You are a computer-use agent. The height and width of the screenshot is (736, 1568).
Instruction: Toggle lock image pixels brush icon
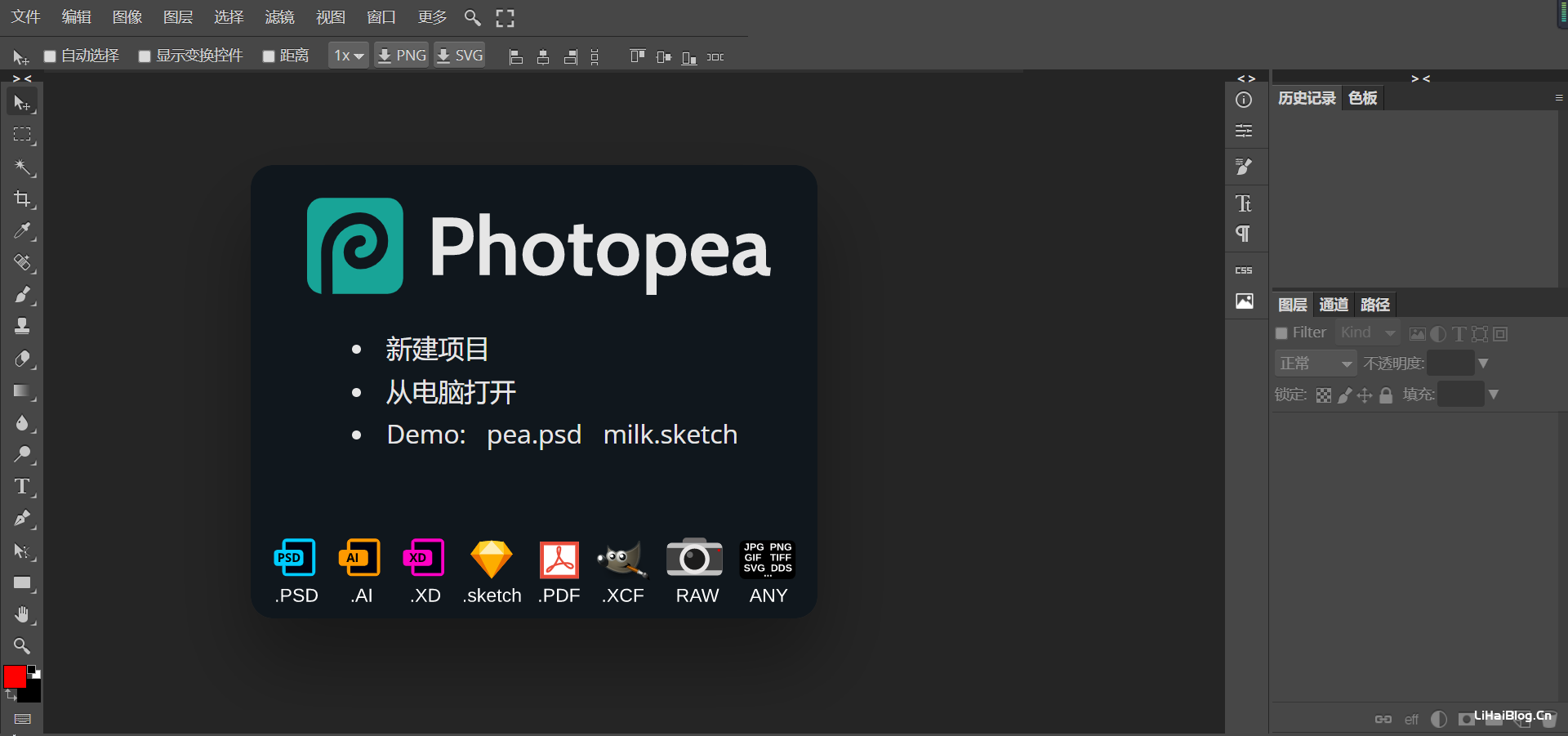click(x=1344, y=395)
